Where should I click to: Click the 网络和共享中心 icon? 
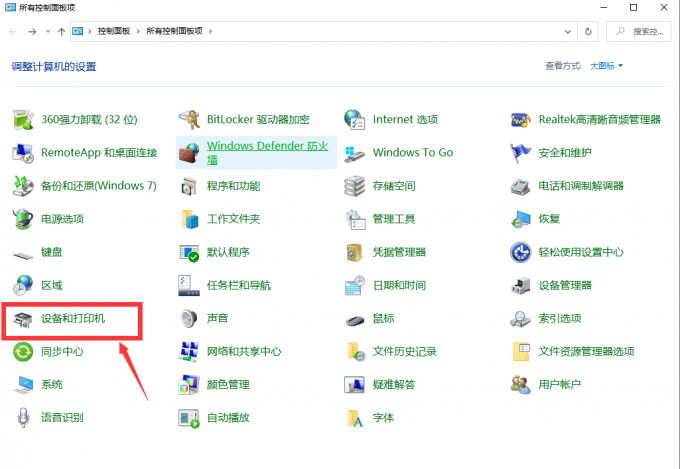coord(189,351)
